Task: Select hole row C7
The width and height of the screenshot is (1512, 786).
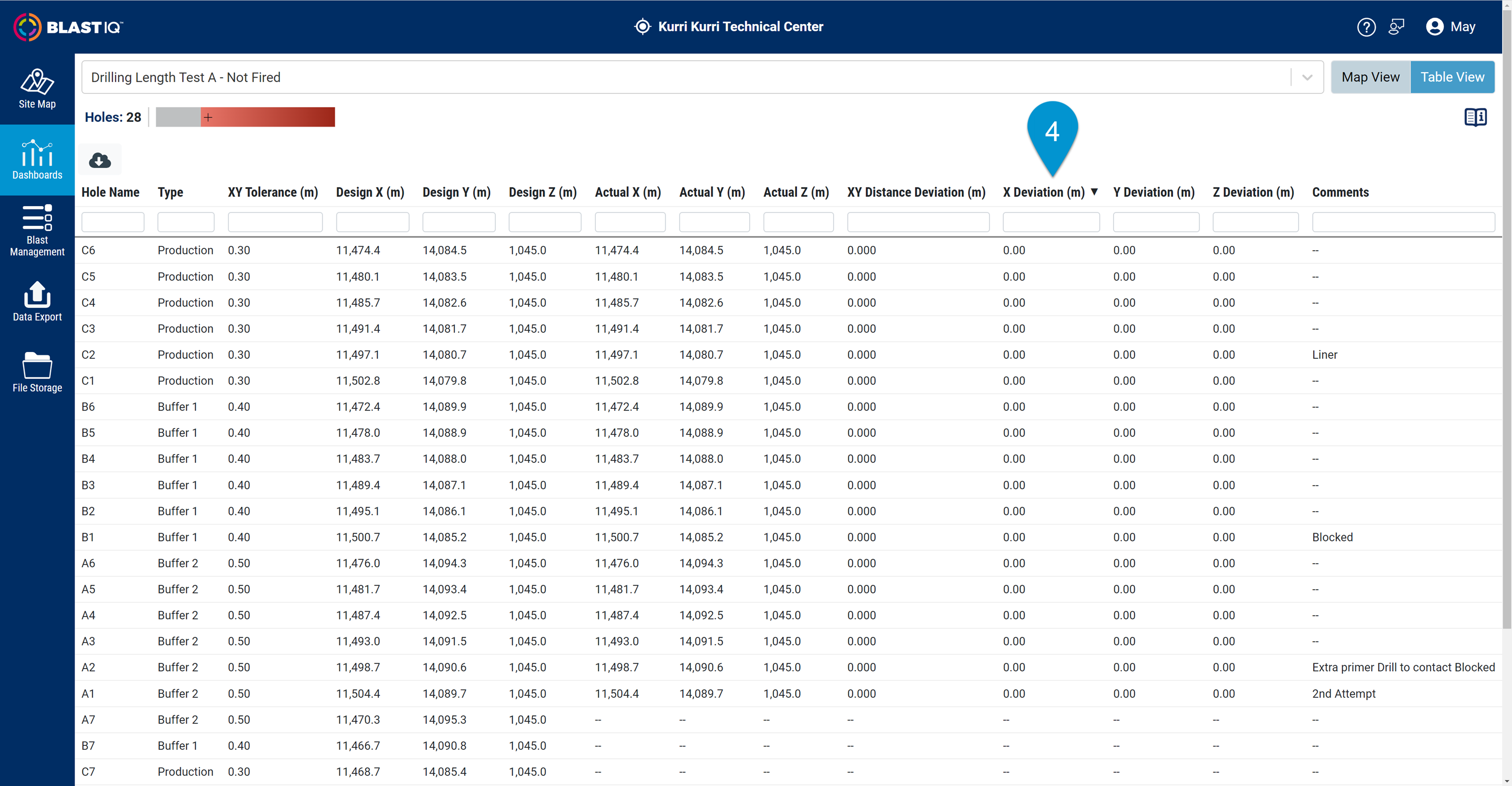Action: pyautogui.click(x=788, y=772)
